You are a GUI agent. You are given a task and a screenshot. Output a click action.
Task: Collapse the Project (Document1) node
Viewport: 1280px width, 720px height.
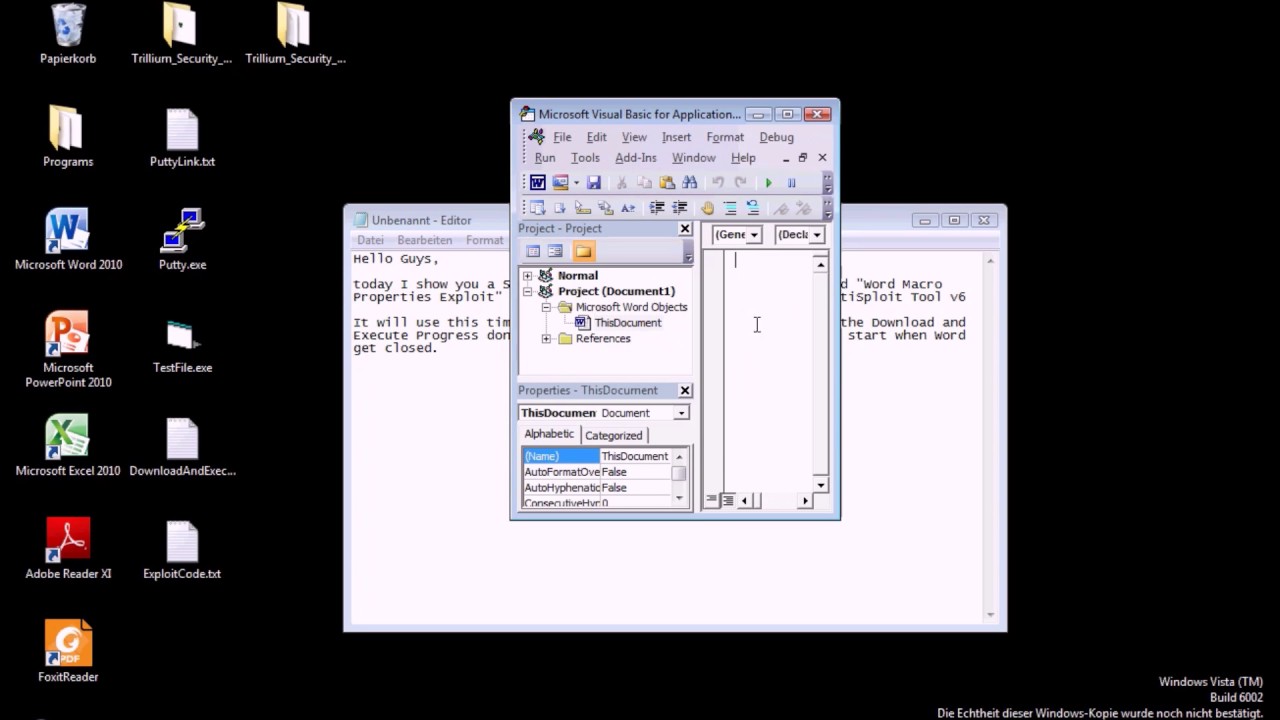[x=528, y=291]
